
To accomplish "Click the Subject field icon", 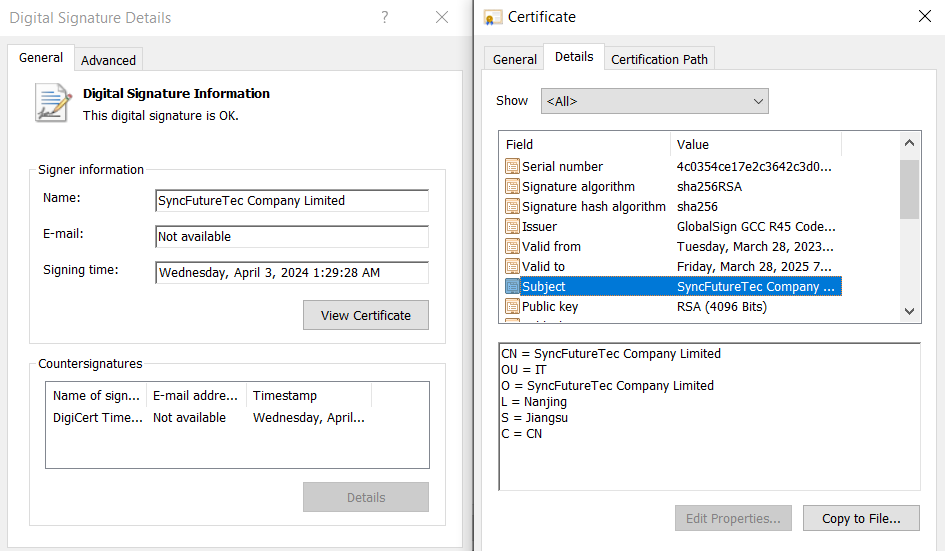I will coord(512,286).
